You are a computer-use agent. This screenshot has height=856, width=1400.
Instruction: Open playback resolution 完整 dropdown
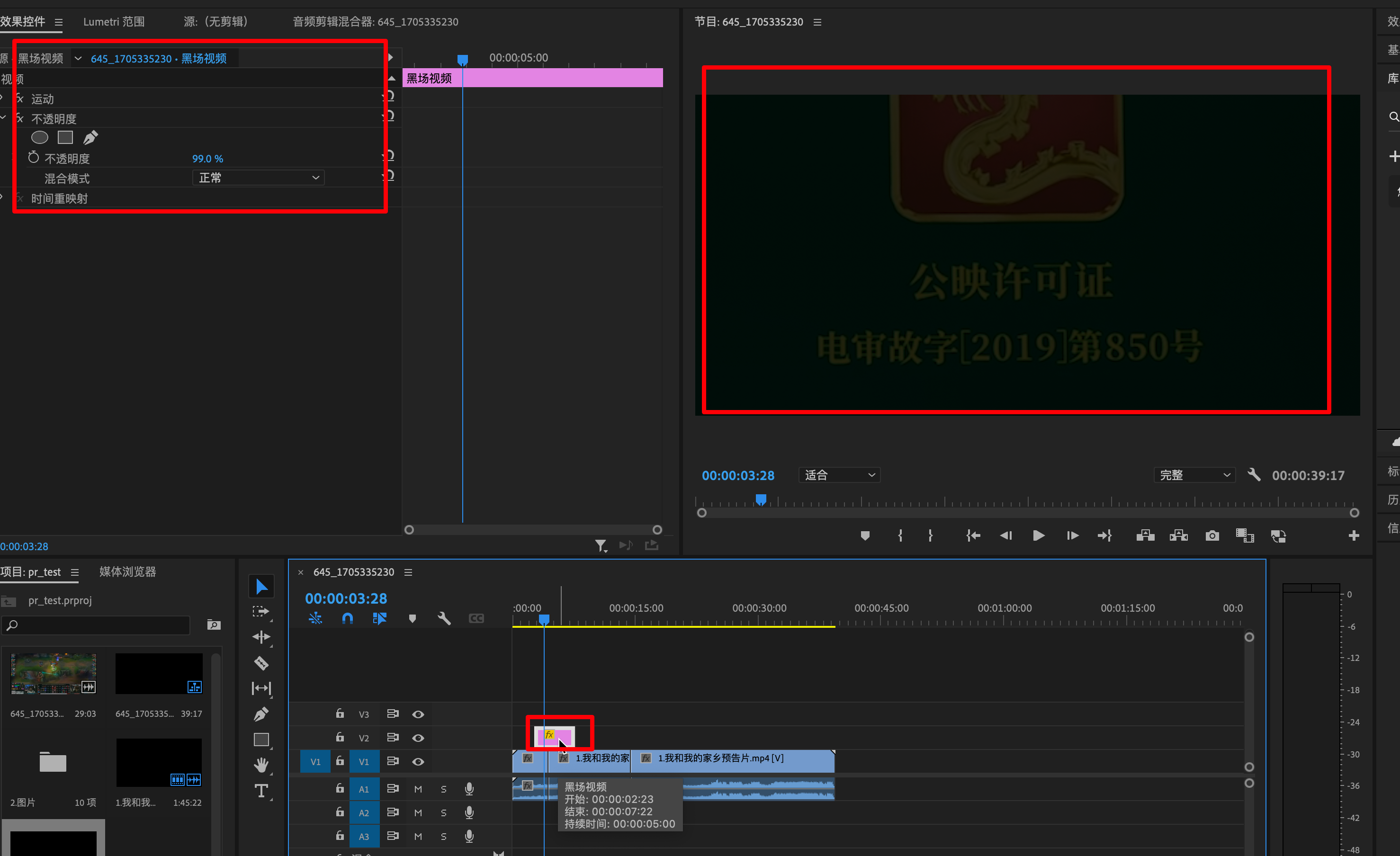[x=1194, y=475]
